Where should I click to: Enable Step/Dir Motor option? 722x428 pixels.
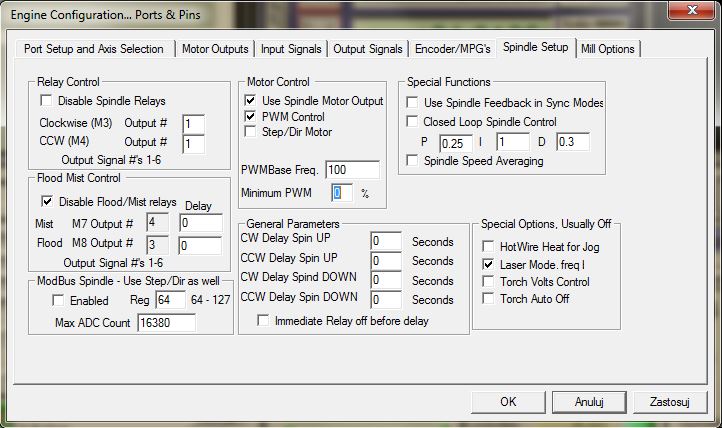coord(250,132)
